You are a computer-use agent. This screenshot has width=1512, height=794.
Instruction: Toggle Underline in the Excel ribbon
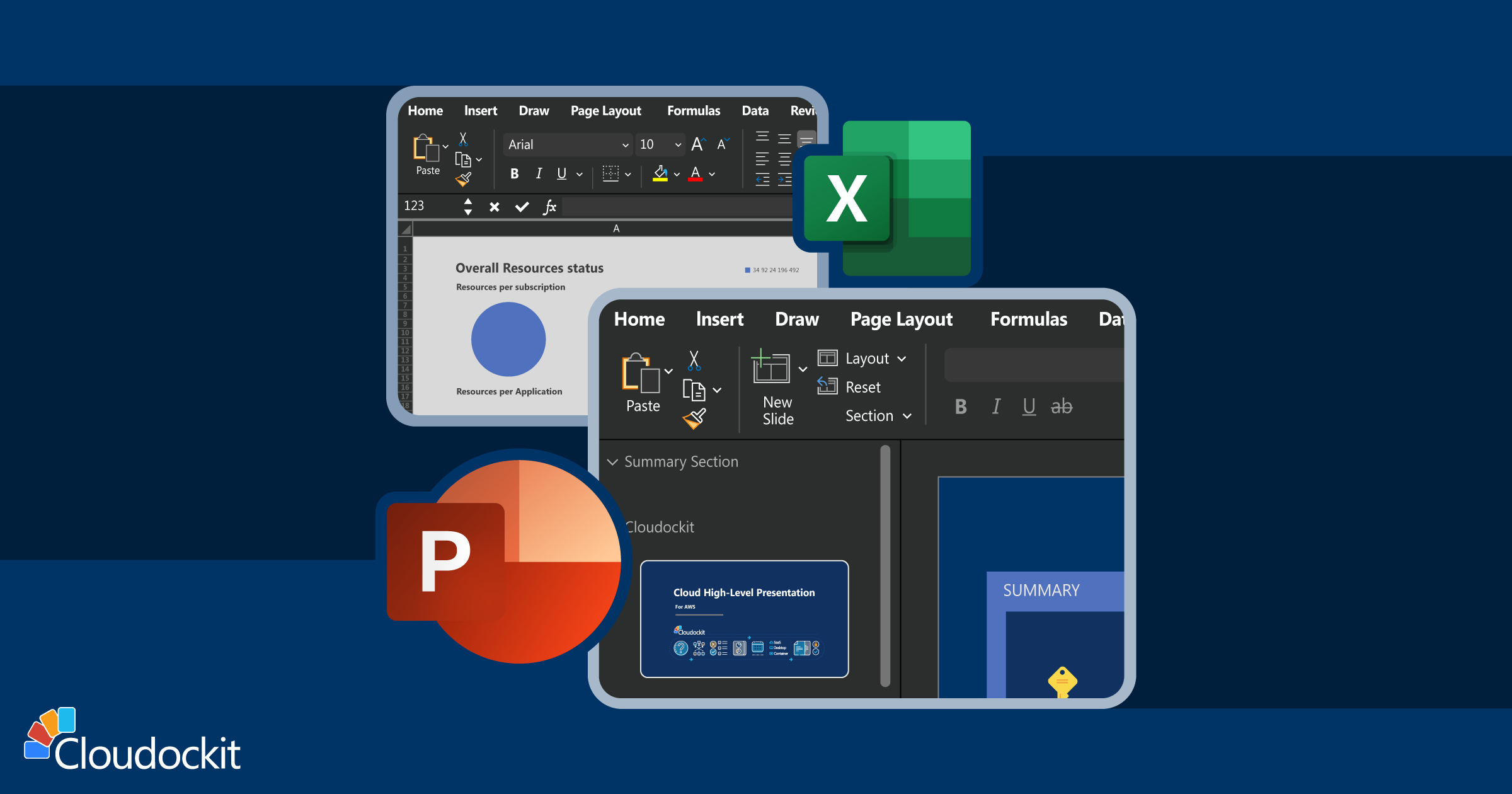coord(562,174)
